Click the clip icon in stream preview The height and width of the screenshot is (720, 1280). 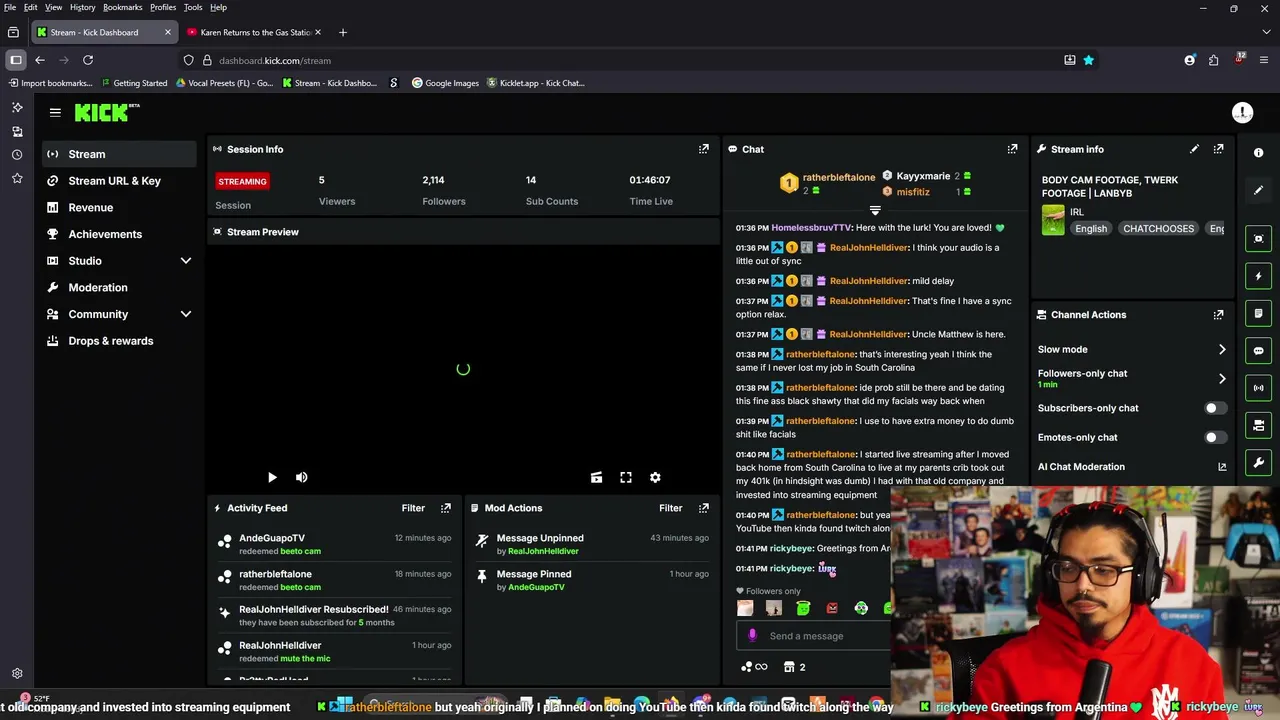click(x=596, y=478)
